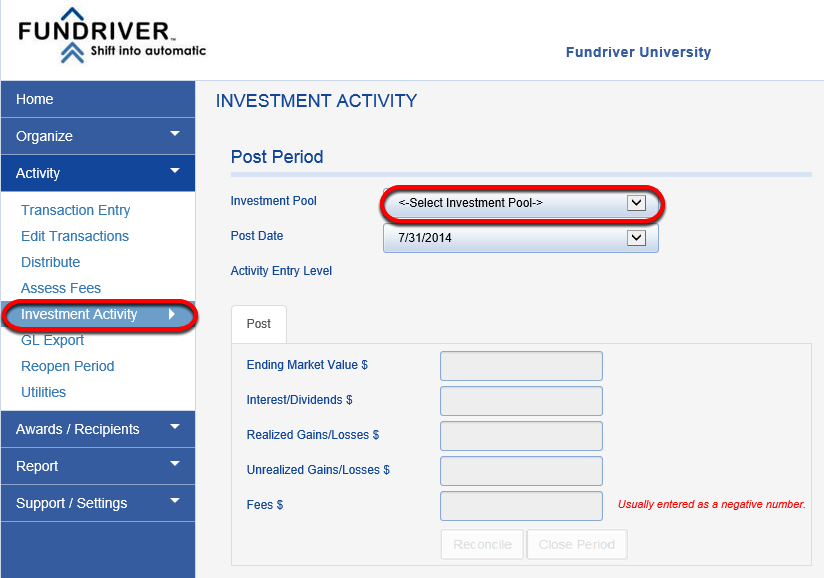Expand the Report menu
This screenshot has width=824, height=578.
click(x=98, y=466)
